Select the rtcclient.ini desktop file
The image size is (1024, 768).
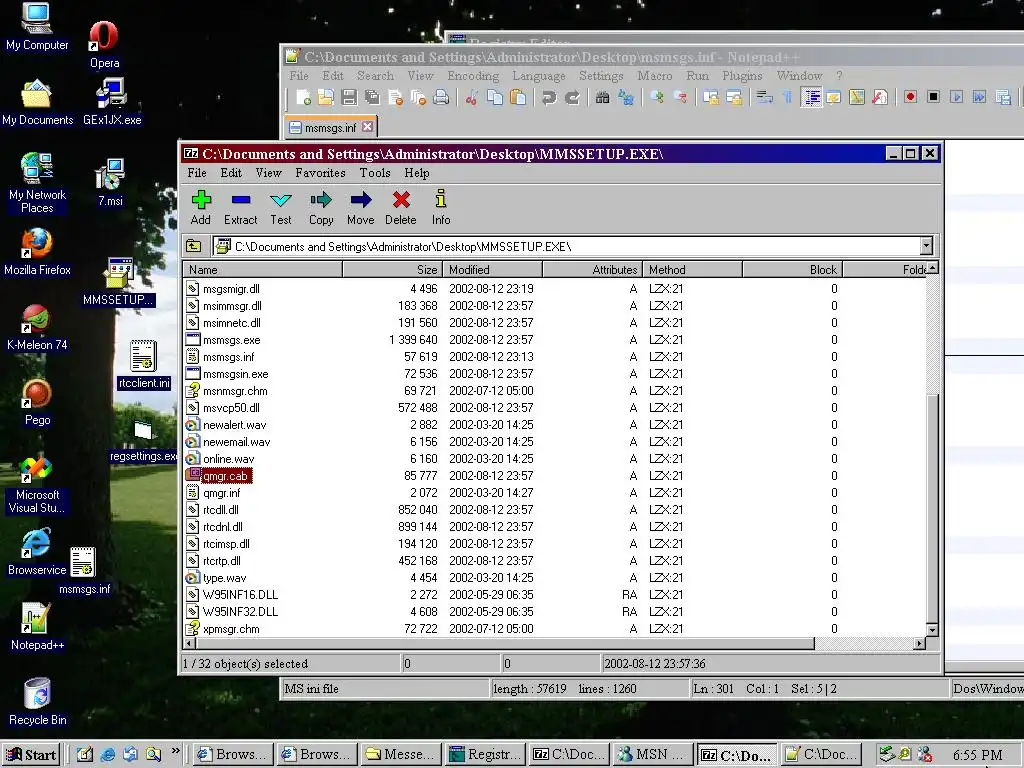click(144, 365)
